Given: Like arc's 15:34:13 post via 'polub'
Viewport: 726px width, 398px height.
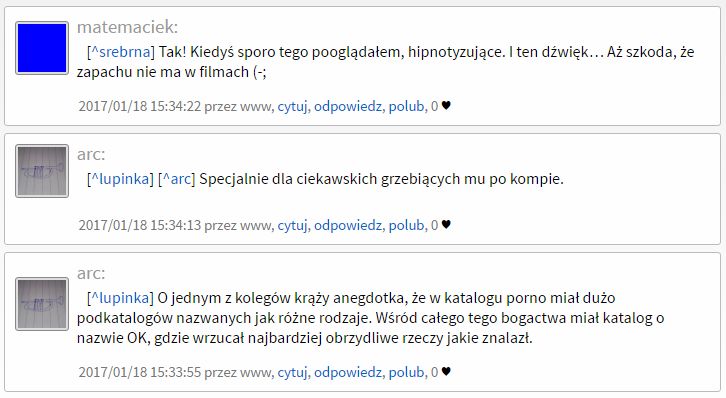Looking at the screenshot, I should 407,225.
